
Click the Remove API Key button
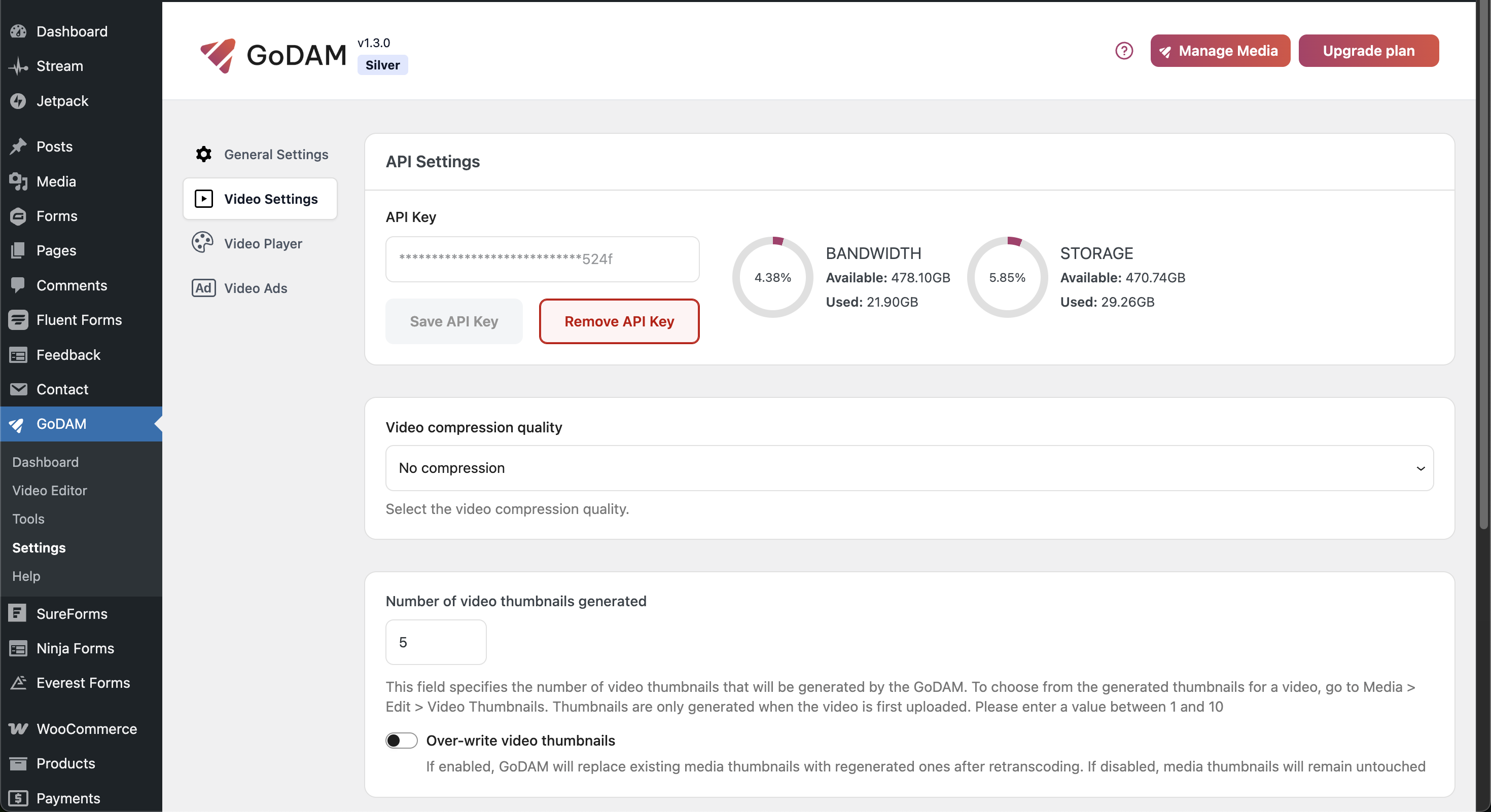click(619, 321)
